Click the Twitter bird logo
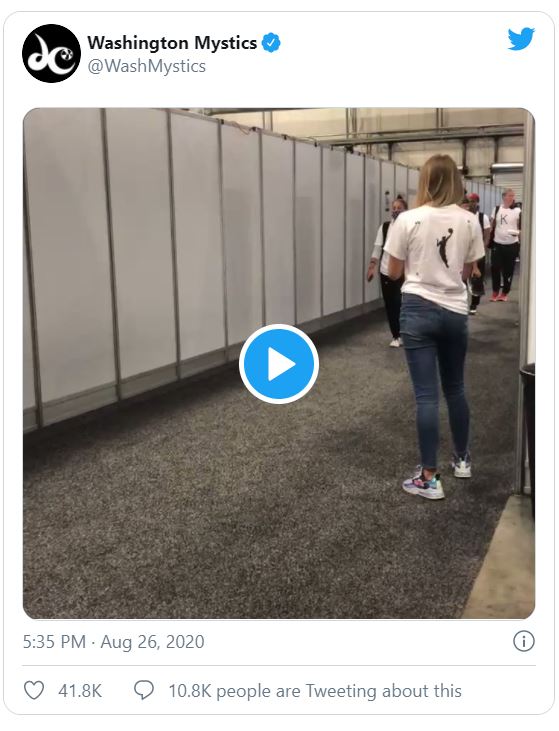Image resolution: width=559 pixels, height=731 pixels. click(521, 39)
